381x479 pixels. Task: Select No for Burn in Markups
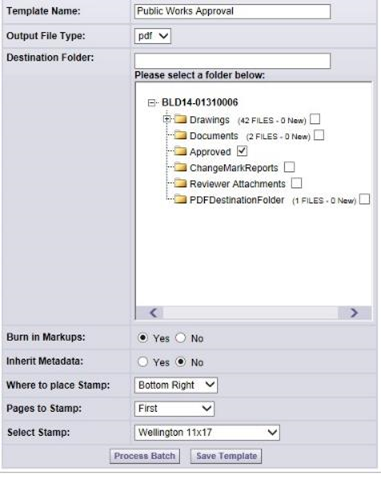(180, 338)
